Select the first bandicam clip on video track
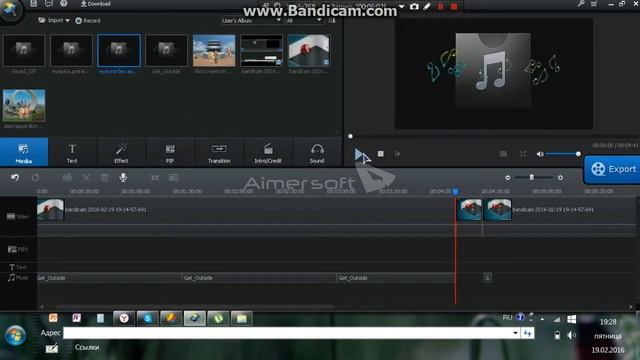The height and width of the screenshot is (360, 640). click(246, 210)
